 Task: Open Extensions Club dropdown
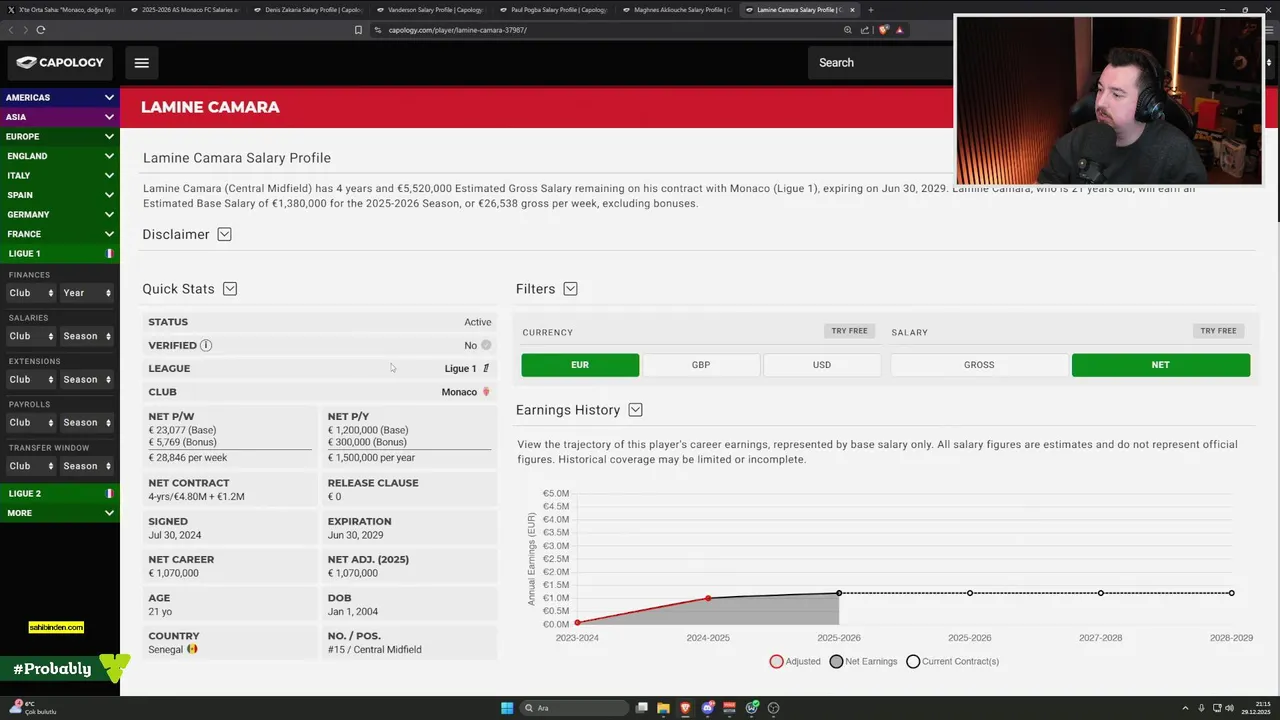point(30,380)
